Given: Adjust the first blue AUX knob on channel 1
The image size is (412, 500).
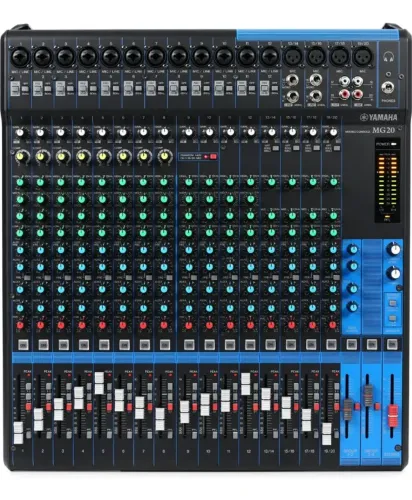Looking at the screenshot, I should coord(20,250).
